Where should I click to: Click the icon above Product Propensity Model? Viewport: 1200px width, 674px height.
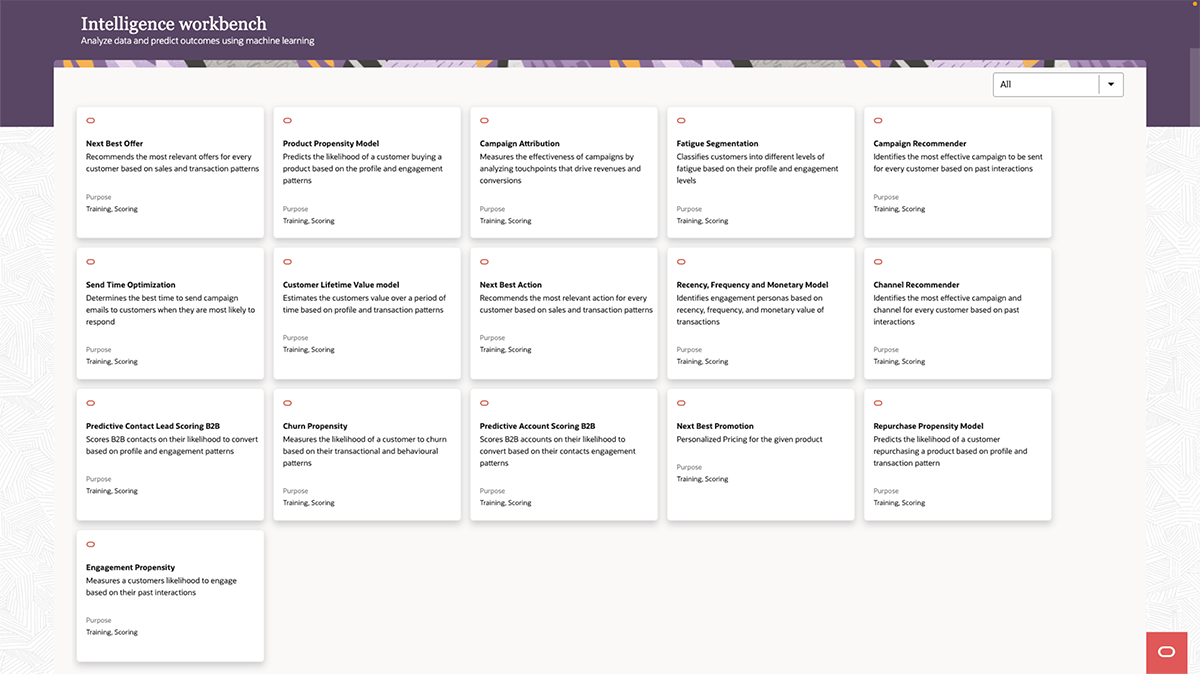tap(287, 121)
